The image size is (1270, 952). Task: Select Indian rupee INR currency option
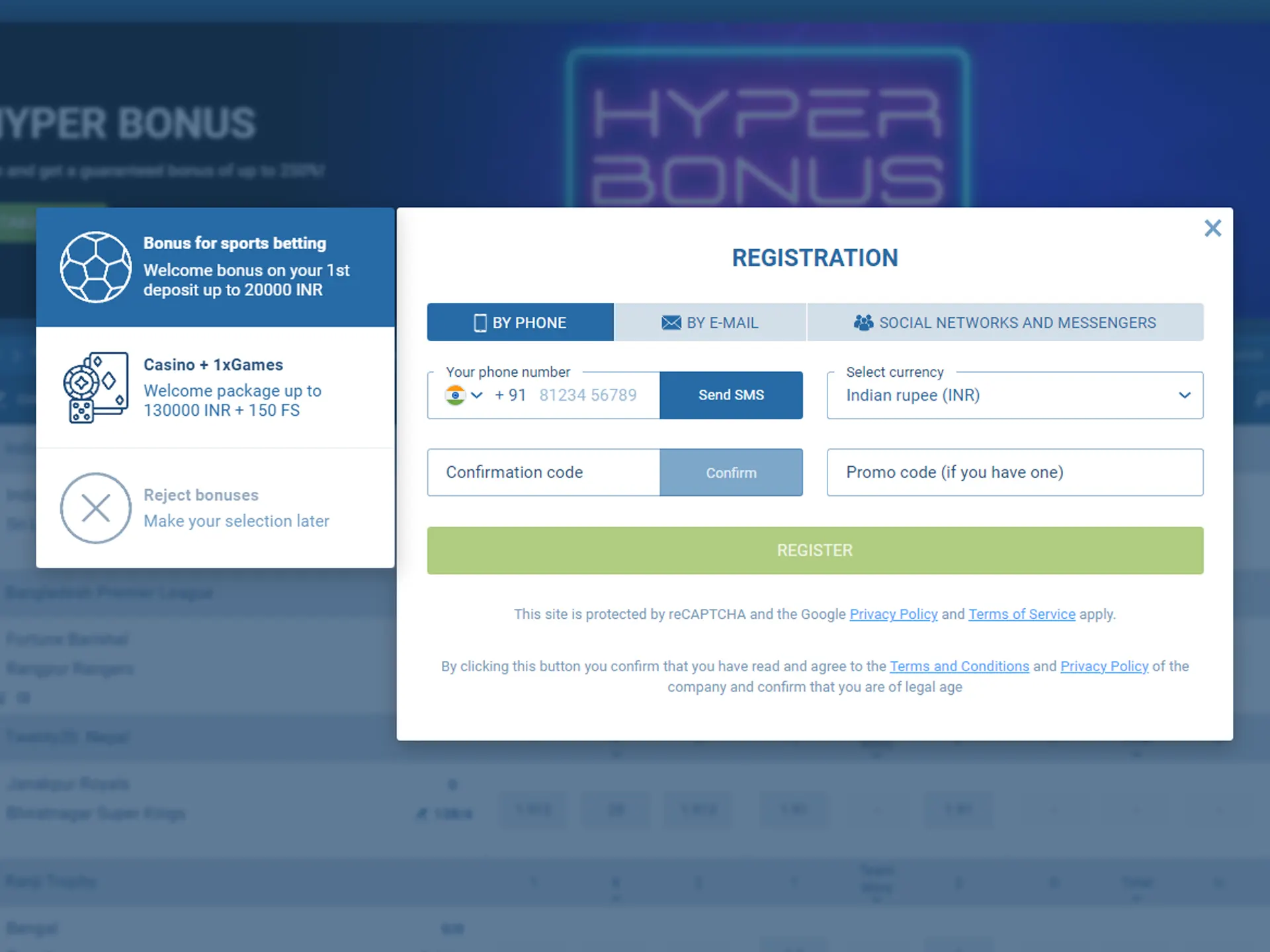point(1014,395)
